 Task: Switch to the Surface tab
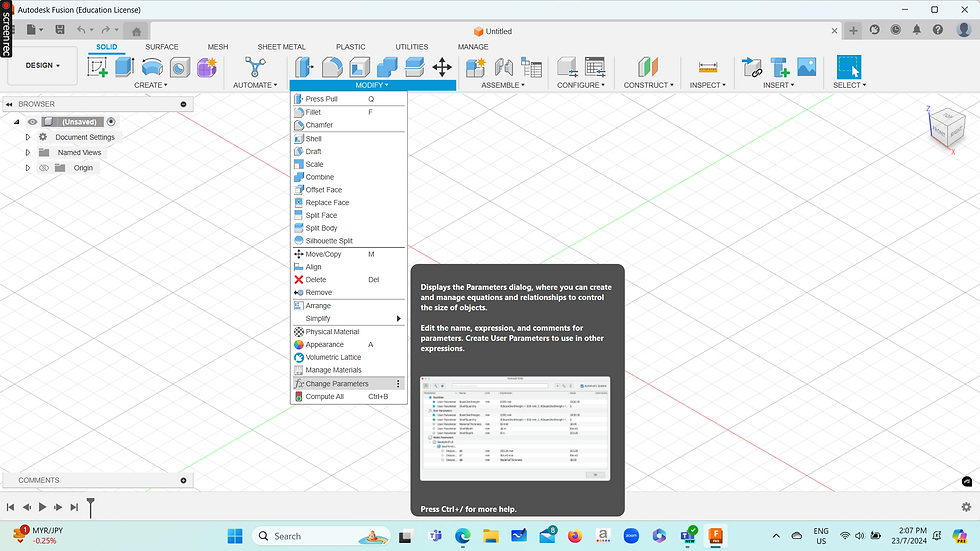click(162, 47)
